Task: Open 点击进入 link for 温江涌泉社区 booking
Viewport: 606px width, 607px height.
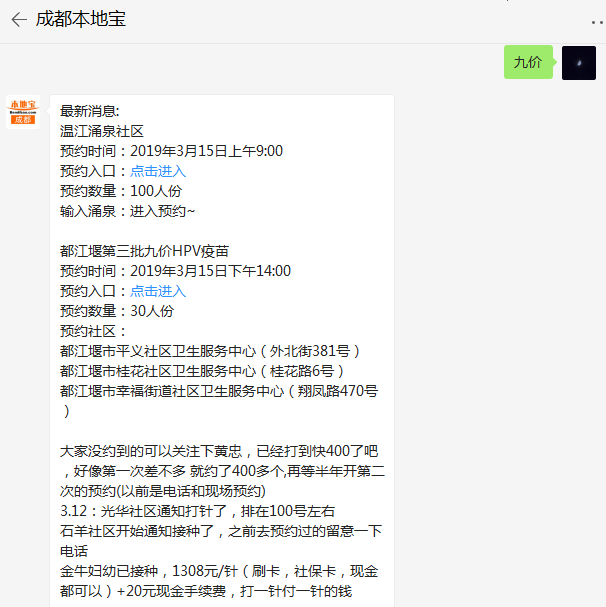Action: (x=158, y=171)
